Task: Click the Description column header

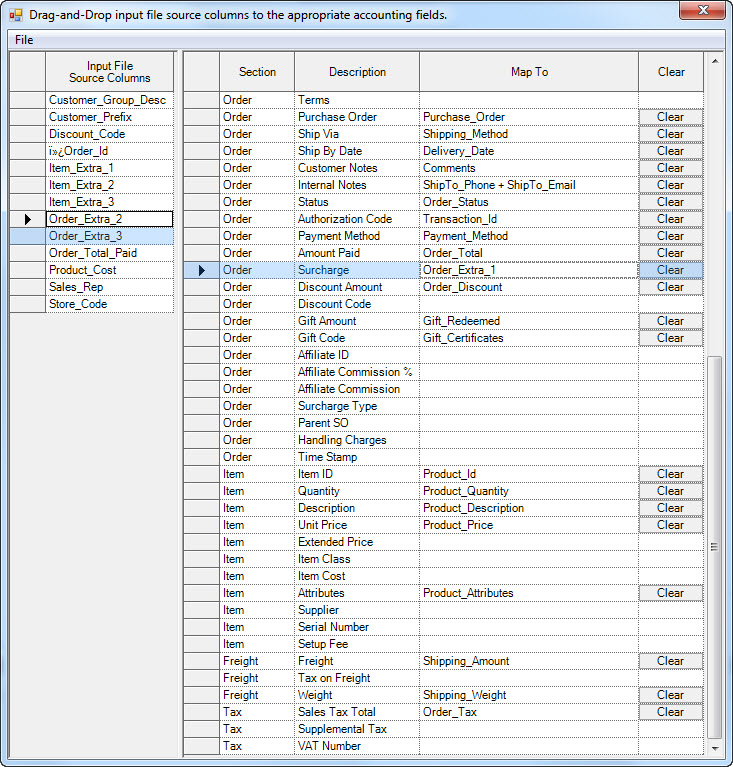Action: tap(357, 72)
